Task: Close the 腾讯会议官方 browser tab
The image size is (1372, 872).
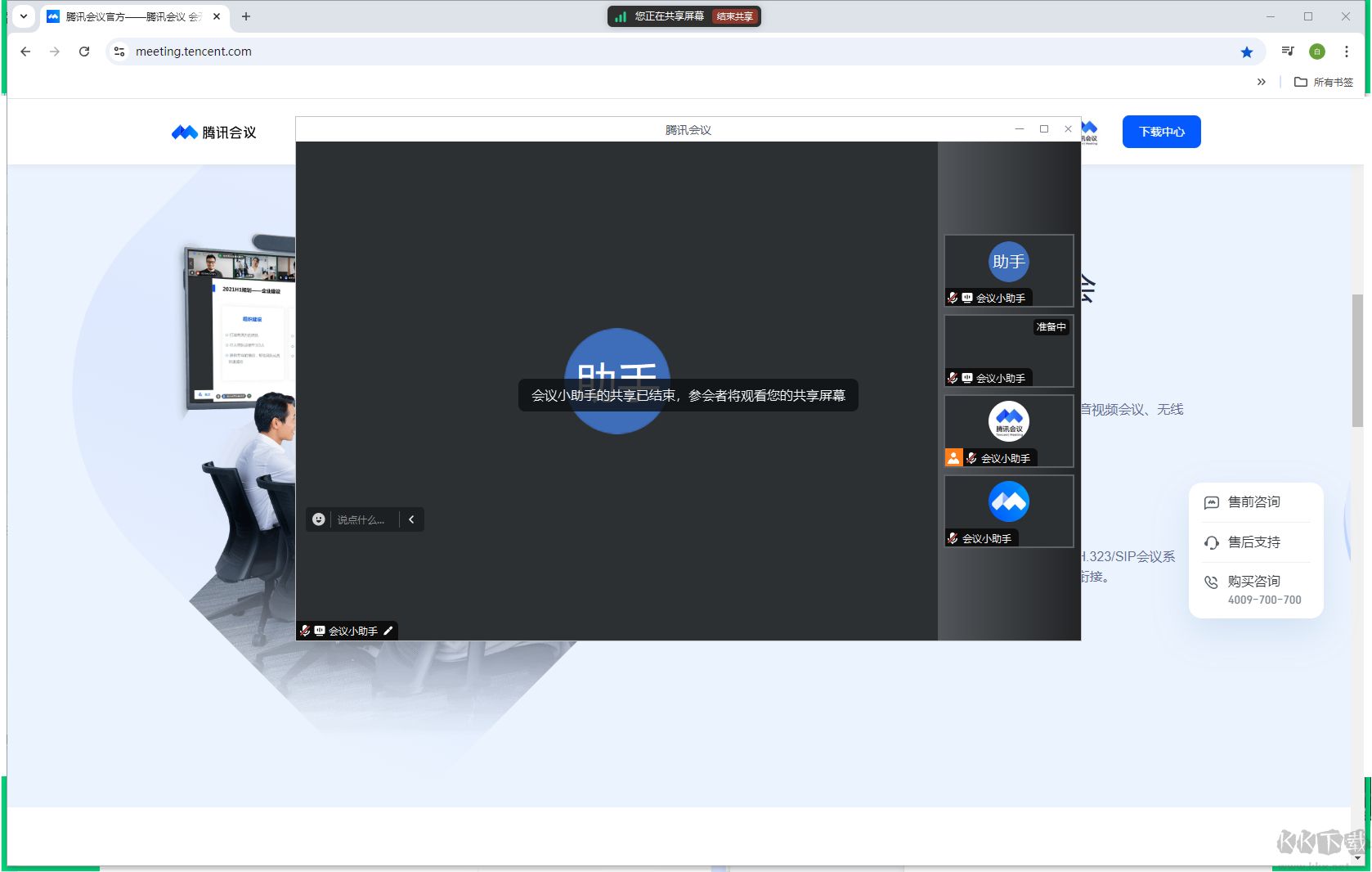Action: pos(217,16)
